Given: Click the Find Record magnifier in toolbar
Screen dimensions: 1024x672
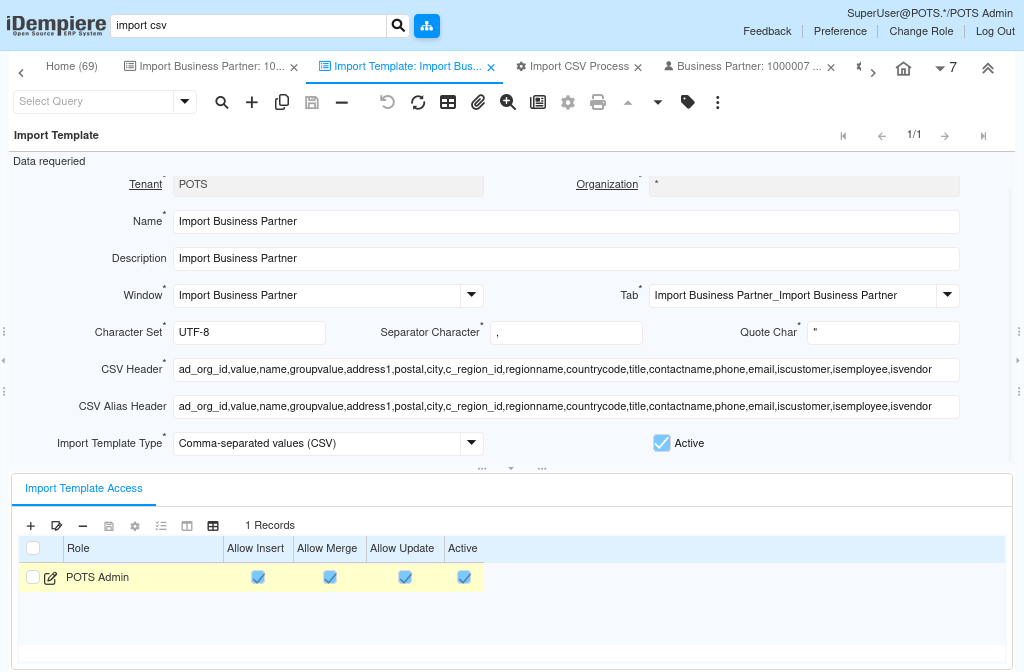Looking at the screenshot, I should (222, 103).
